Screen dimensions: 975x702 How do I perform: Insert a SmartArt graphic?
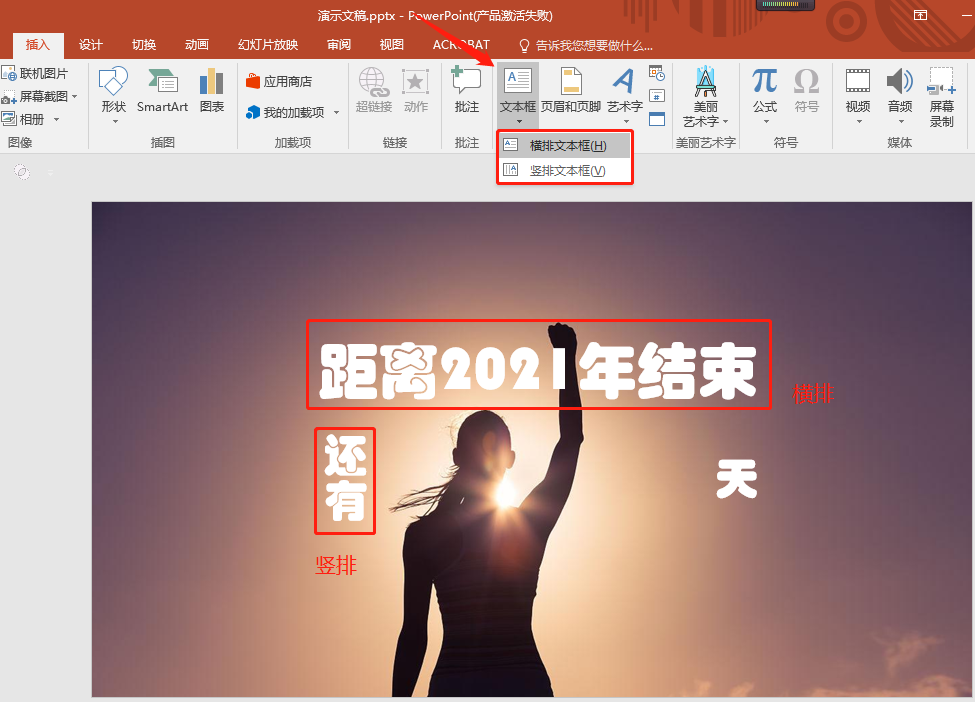(162, 91)
